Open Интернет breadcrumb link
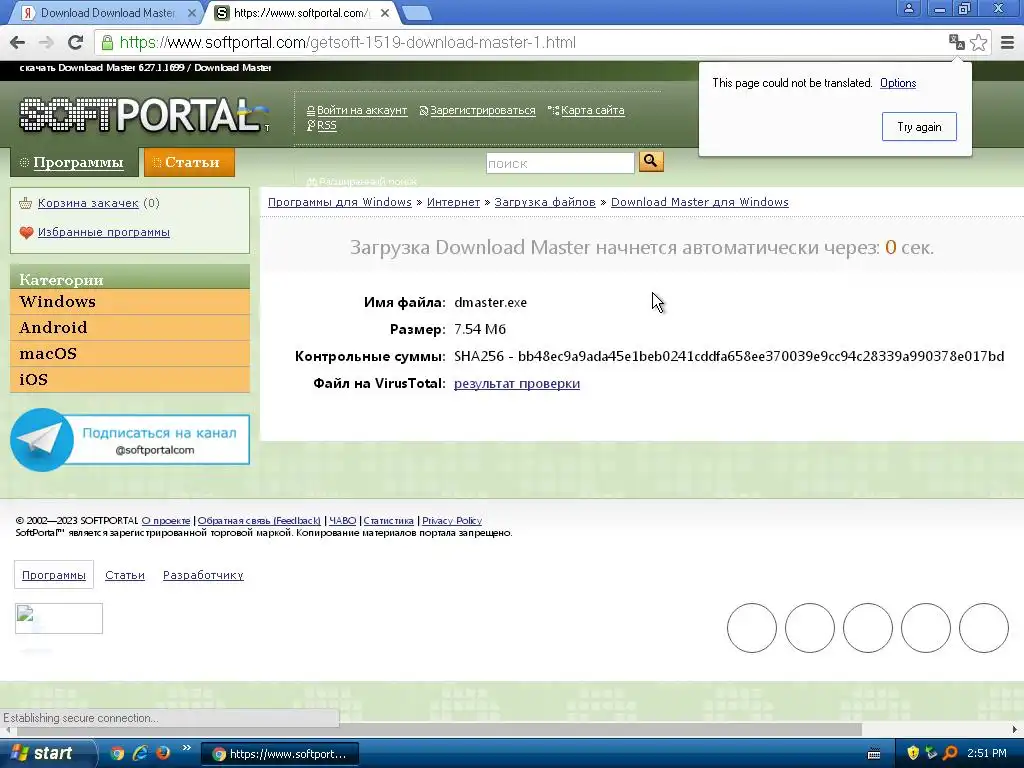1024x768 pixels. tap(453, 202)
